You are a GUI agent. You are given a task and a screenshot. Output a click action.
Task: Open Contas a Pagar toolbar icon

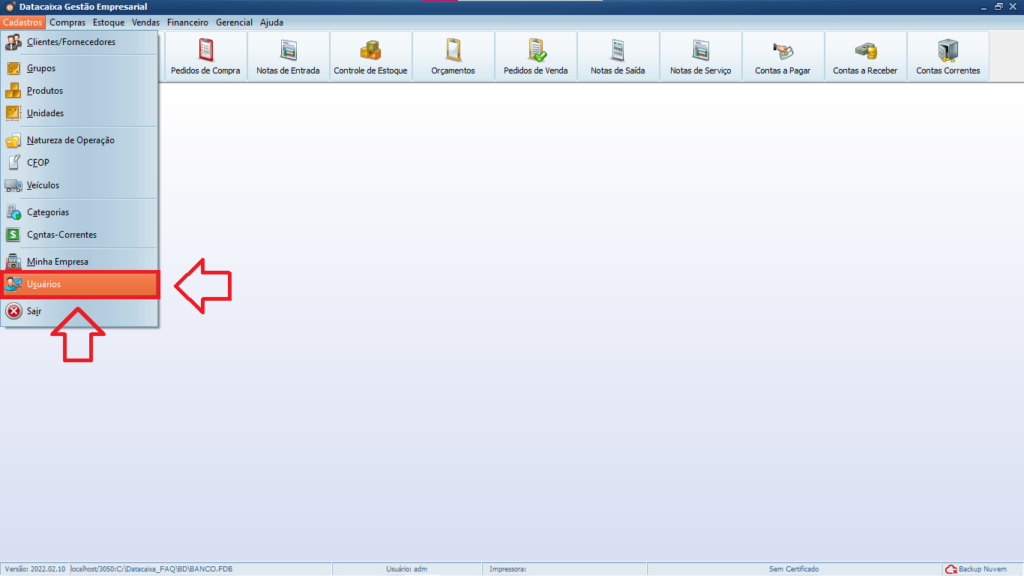pos(782,50)
